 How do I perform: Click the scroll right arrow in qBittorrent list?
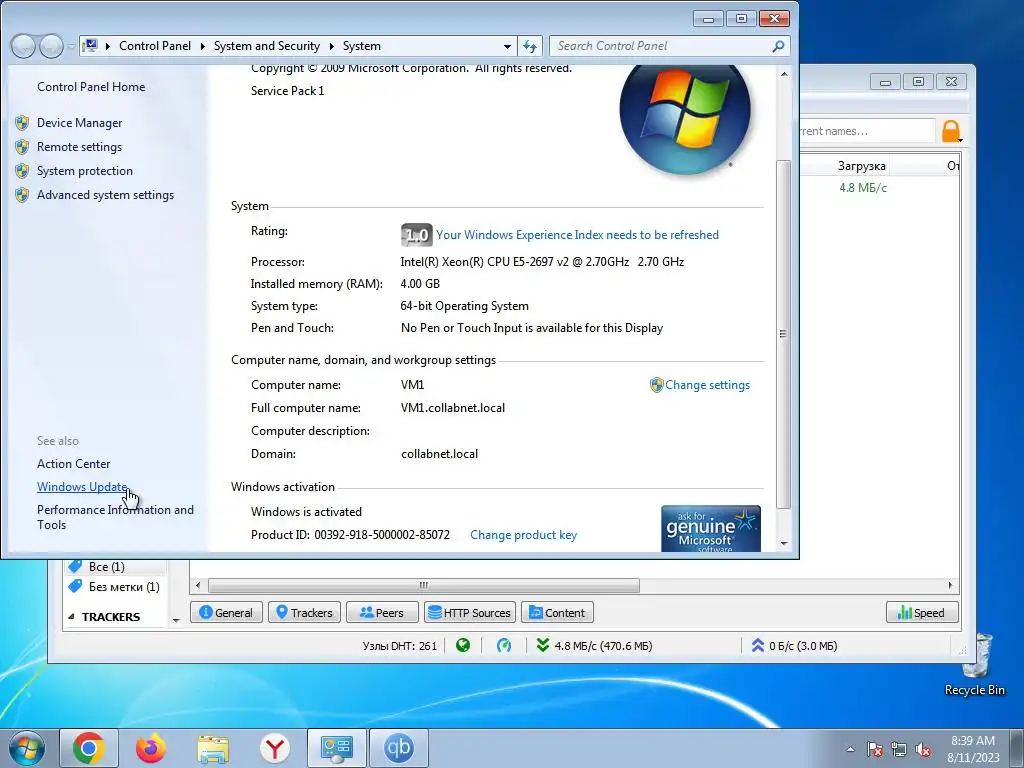pyautogui.click(x=950, y=585)
